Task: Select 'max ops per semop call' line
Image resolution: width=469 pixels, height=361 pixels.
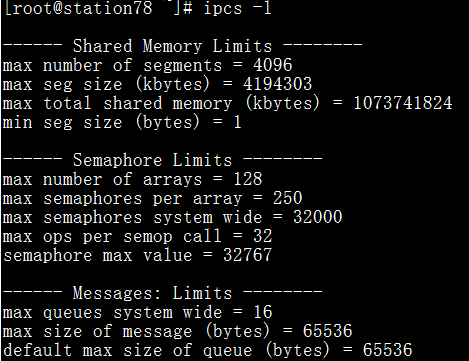Action: [137, 236]
